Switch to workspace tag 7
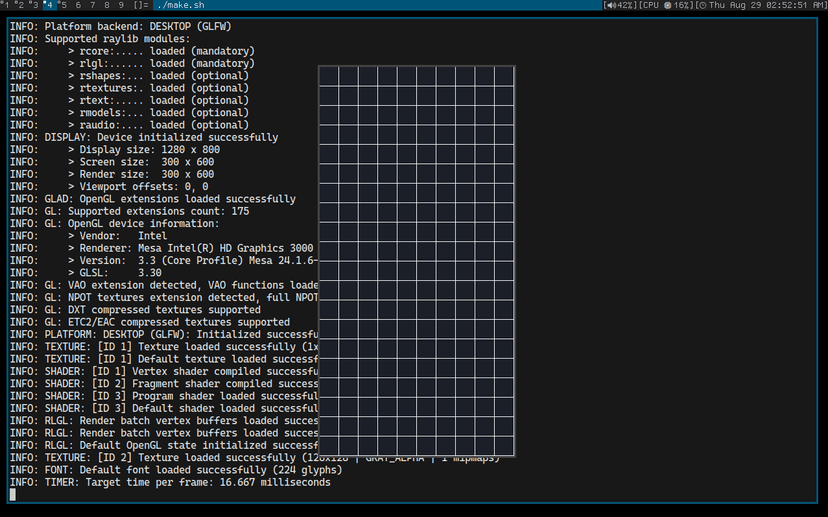This screenshot has width=828, height=517. (93, 5)
